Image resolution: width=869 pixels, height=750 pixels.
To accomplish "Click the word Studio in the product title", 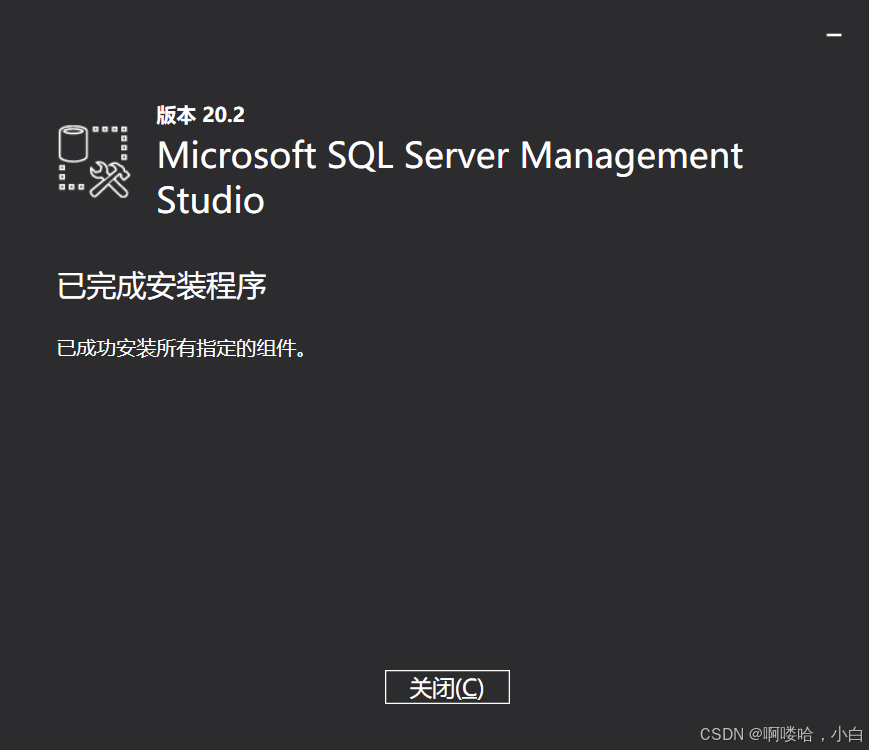I will [x=210, y=201].
